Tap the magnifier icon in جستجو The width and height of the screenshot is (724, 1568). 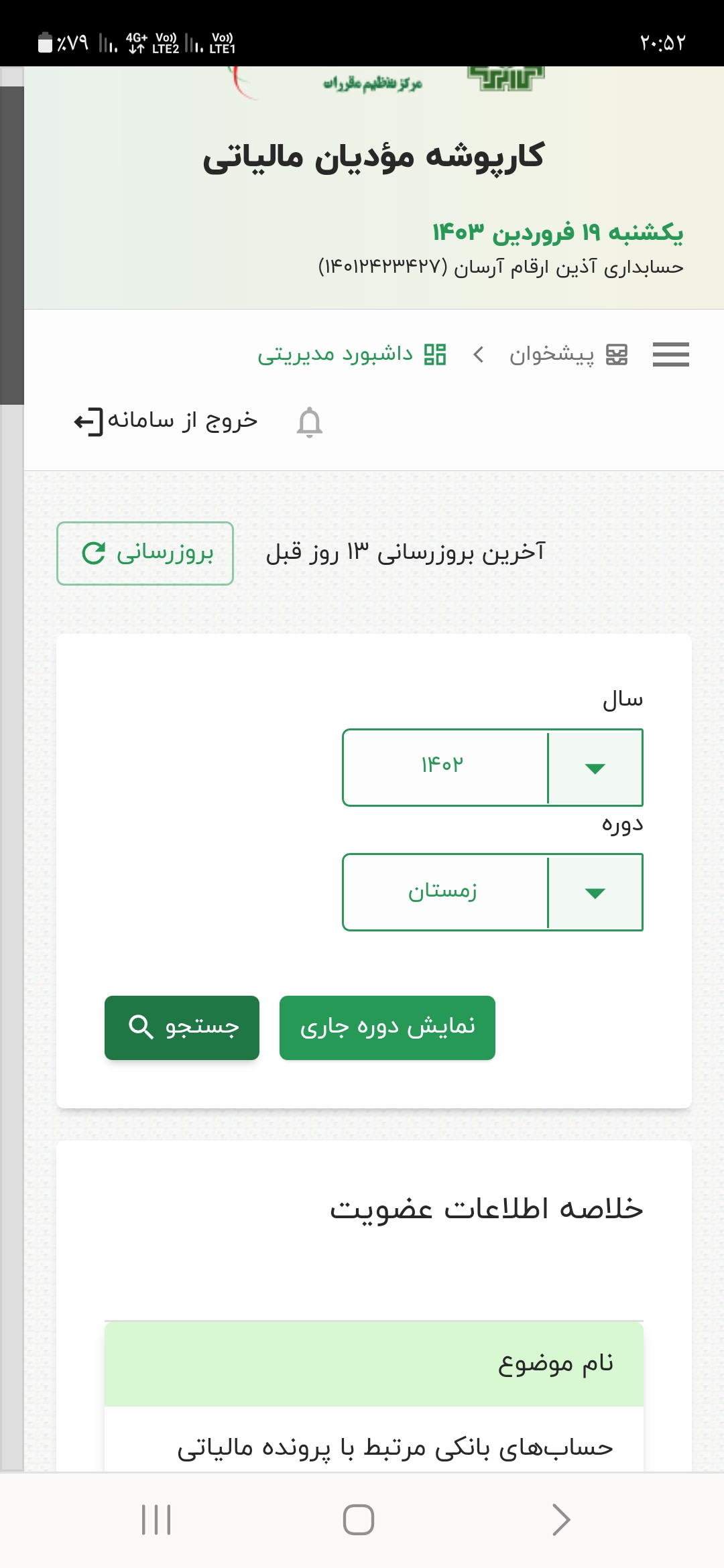141,1027
